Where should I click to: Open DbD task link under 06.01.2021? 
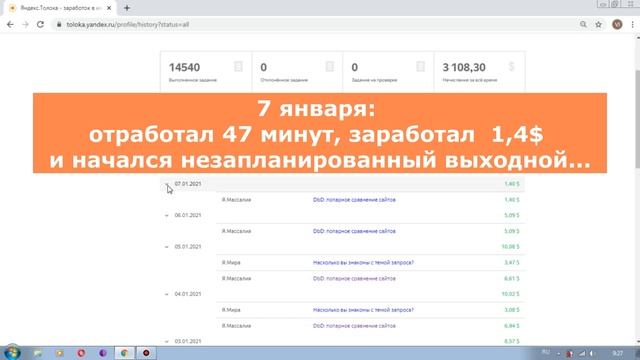[354, 231]
